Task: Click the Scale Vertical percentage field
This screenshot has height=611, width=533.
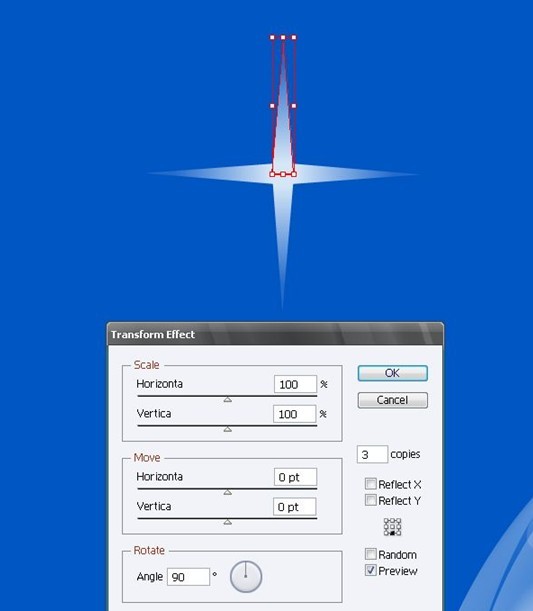Action: (294, 414)
